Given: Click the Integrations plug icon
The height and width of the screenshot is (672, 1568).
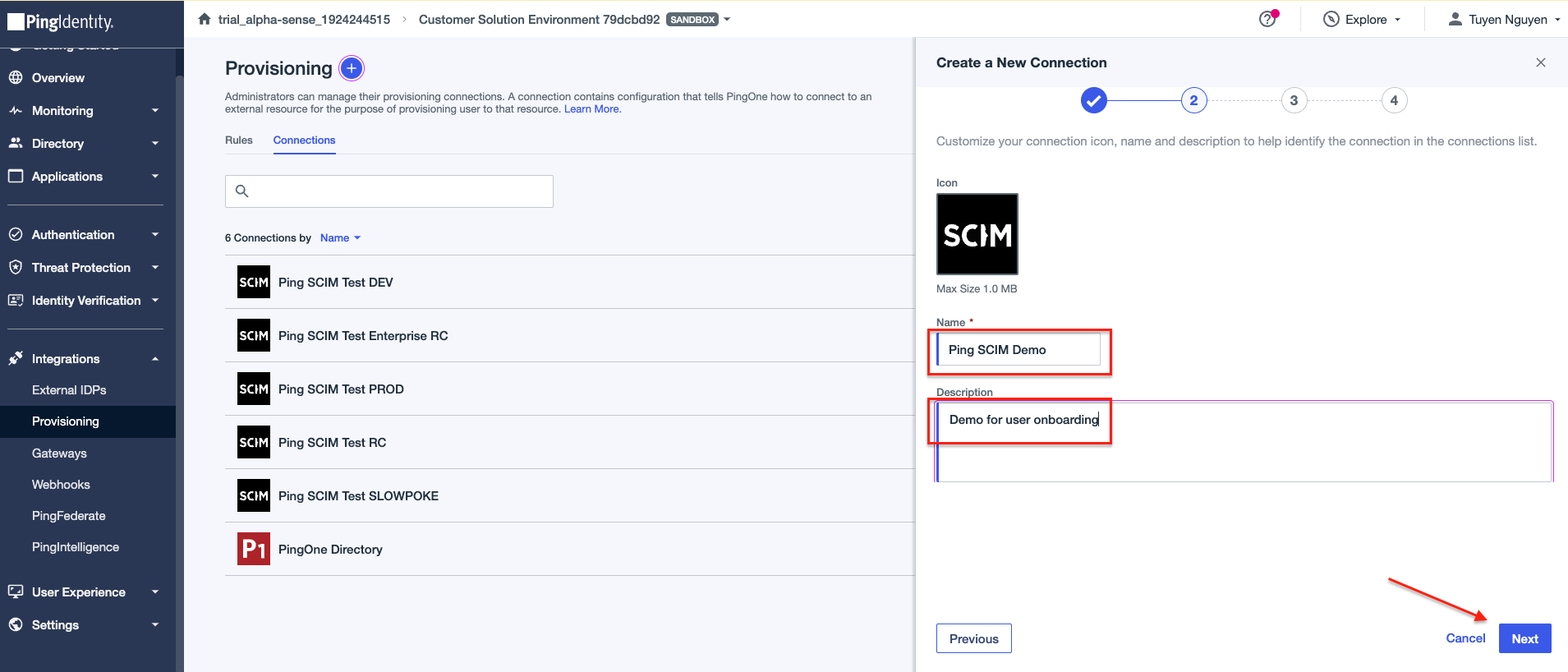Looking at the screenshot, I should (15, 358).
